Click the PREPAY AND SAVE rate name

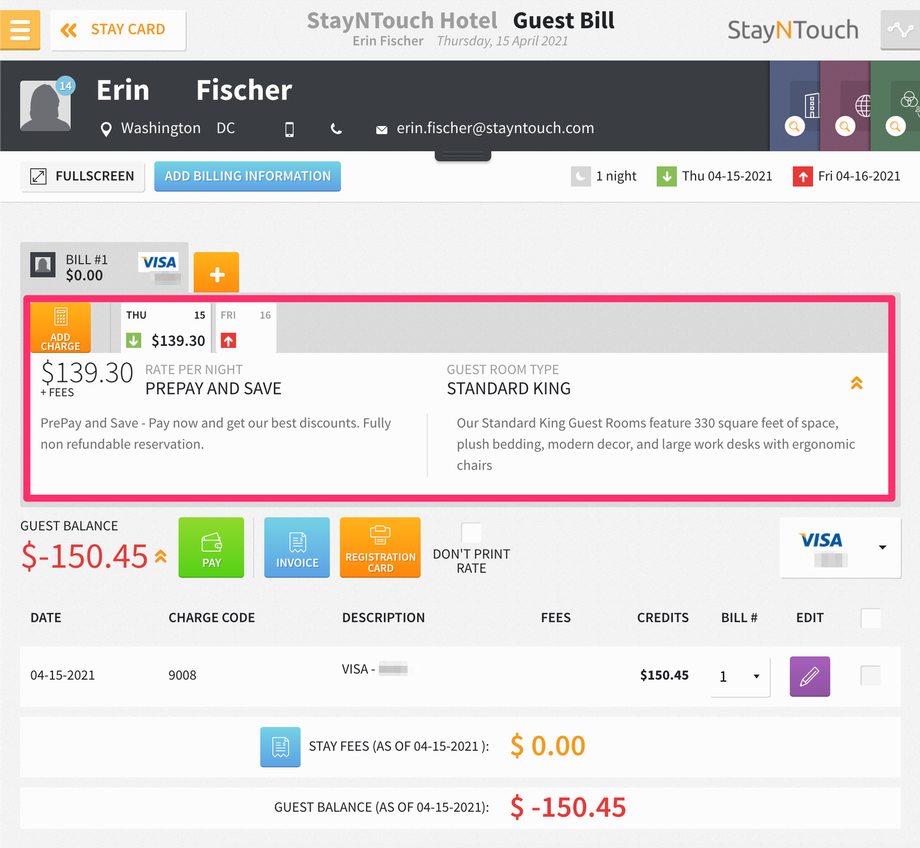214,388
